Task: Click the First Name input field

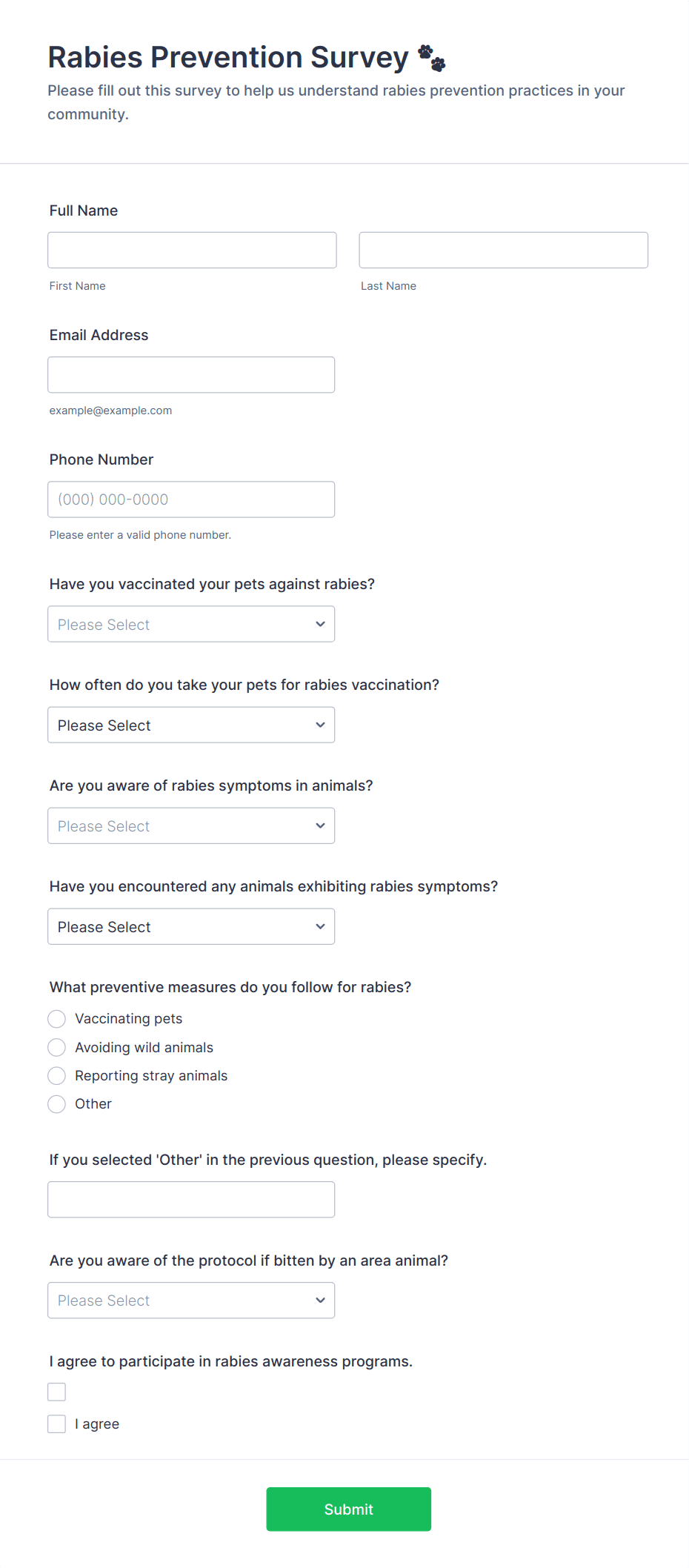Action: (192, 250)
